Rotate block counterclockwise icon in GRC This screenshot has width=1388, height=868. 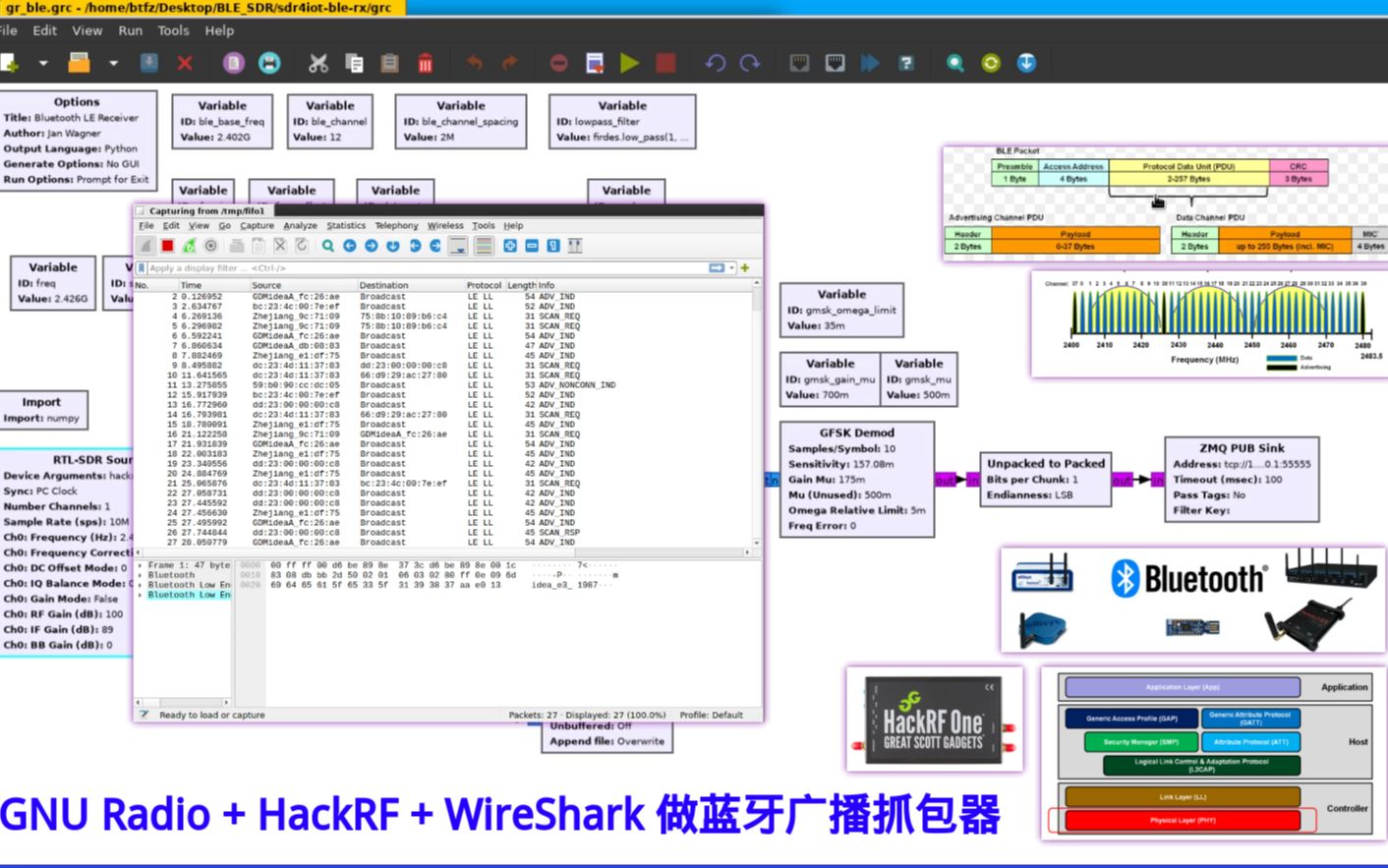point(716,63)
